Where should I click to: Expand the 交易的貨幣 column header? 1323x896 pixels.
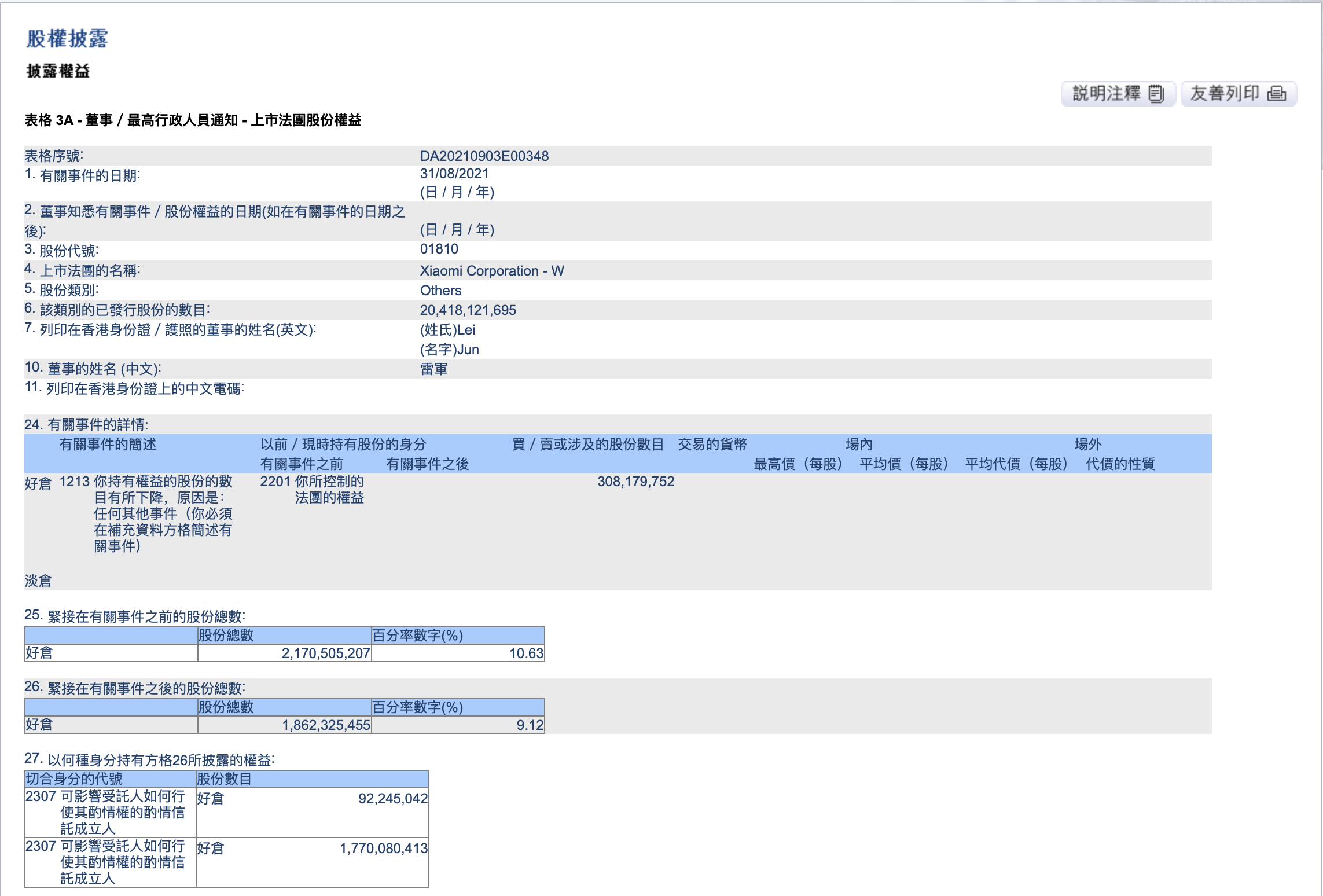(714, 444)
